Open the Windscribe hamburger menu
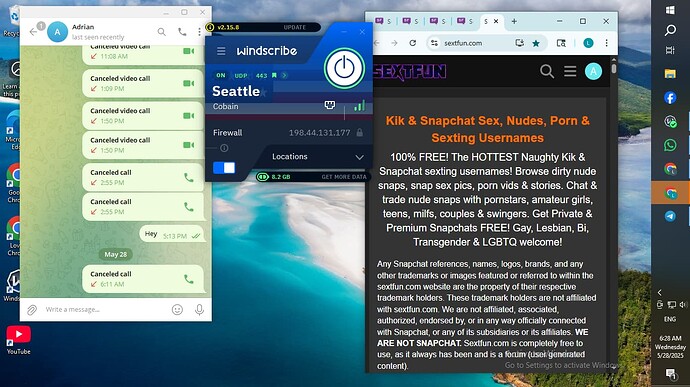690x387 pixels. [221, 52]
